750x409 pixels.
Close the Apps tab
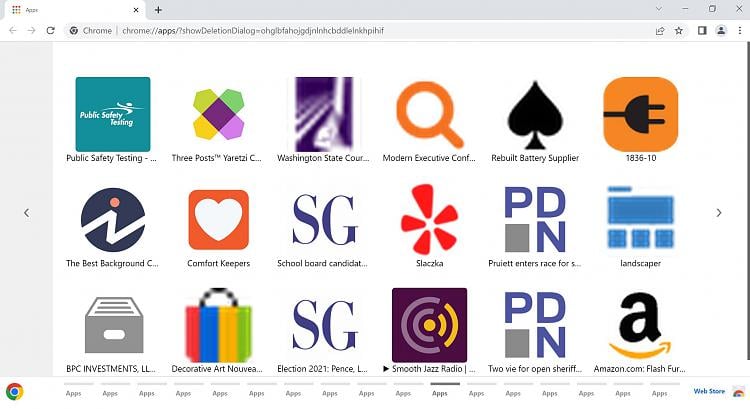click(136, 10)
